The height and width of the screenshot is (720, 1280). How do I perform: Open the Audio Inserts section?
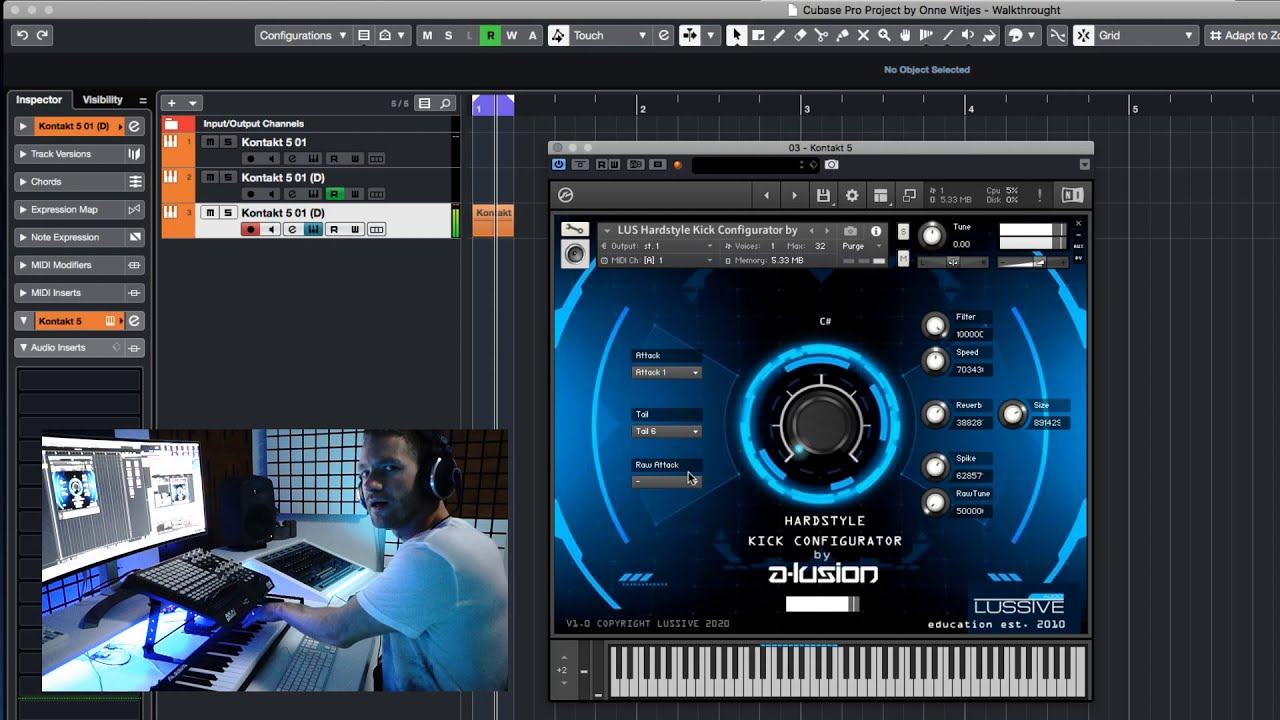pyautogui.click(x=80, y=348)
